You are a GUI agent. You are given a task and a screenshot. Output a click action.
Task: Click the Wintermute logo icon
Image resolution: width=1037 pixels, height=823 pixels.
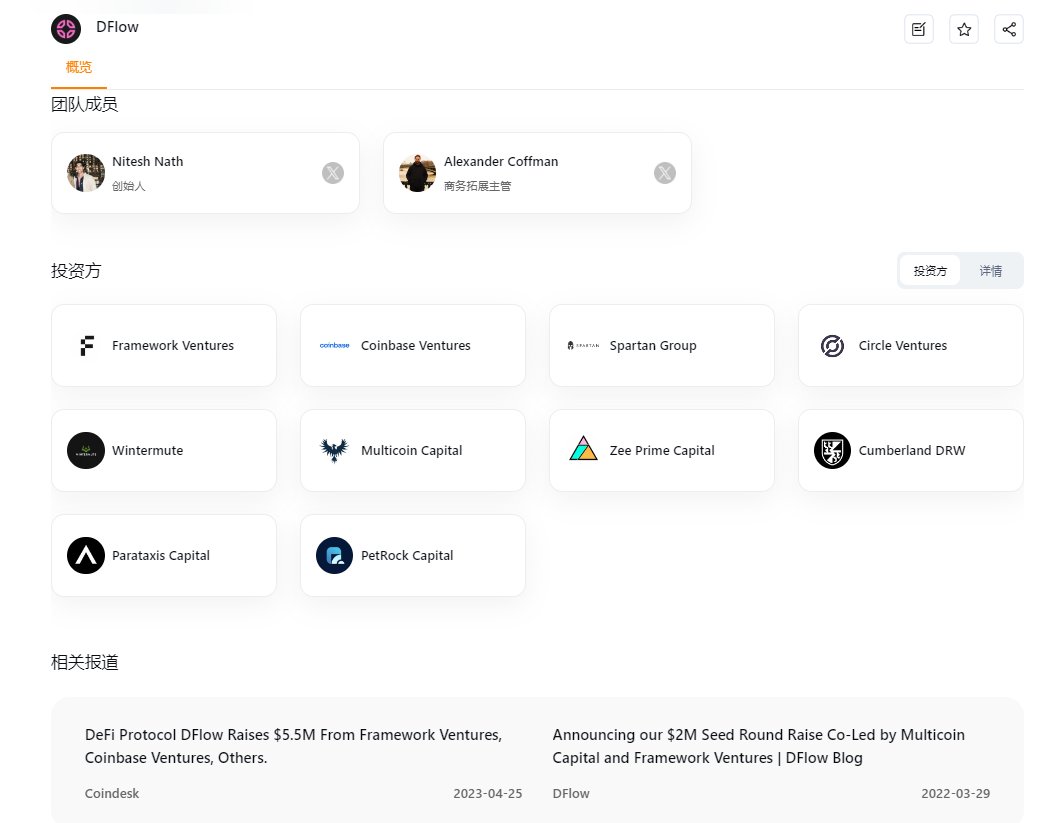pyautogui.click(x=86, y=451)
